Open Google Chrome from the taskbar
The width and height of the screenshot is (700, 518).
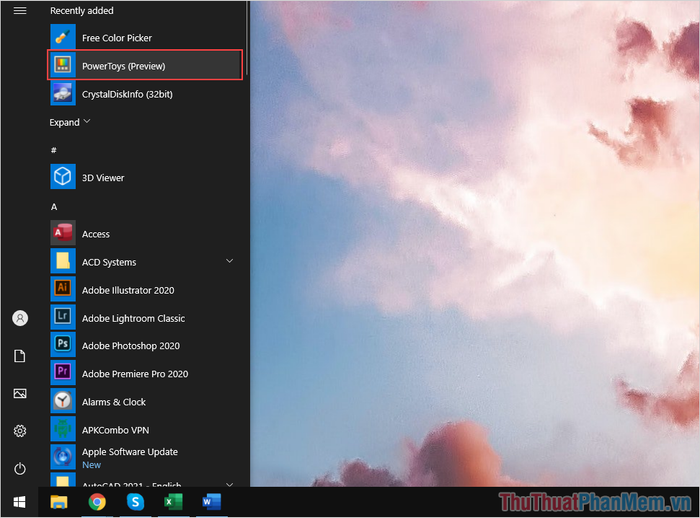point(97,502)
